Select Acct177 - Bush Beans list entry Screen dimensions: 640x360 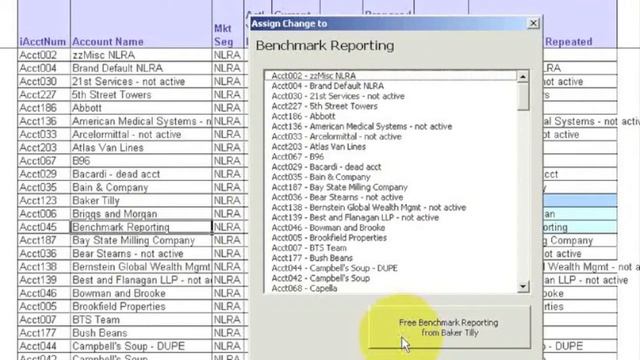coord(391,258)
